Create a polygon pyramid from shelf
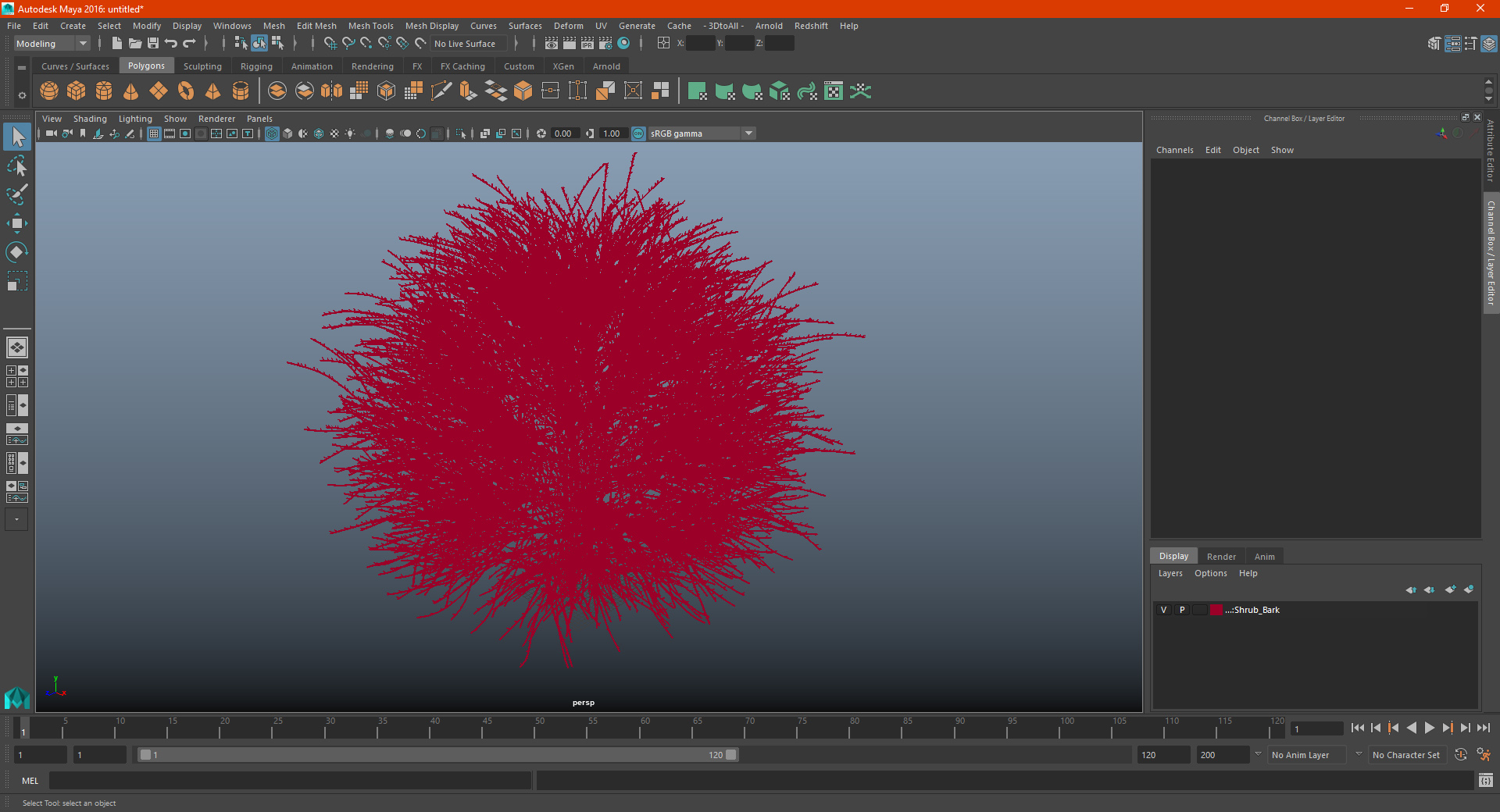 [213, 91]
